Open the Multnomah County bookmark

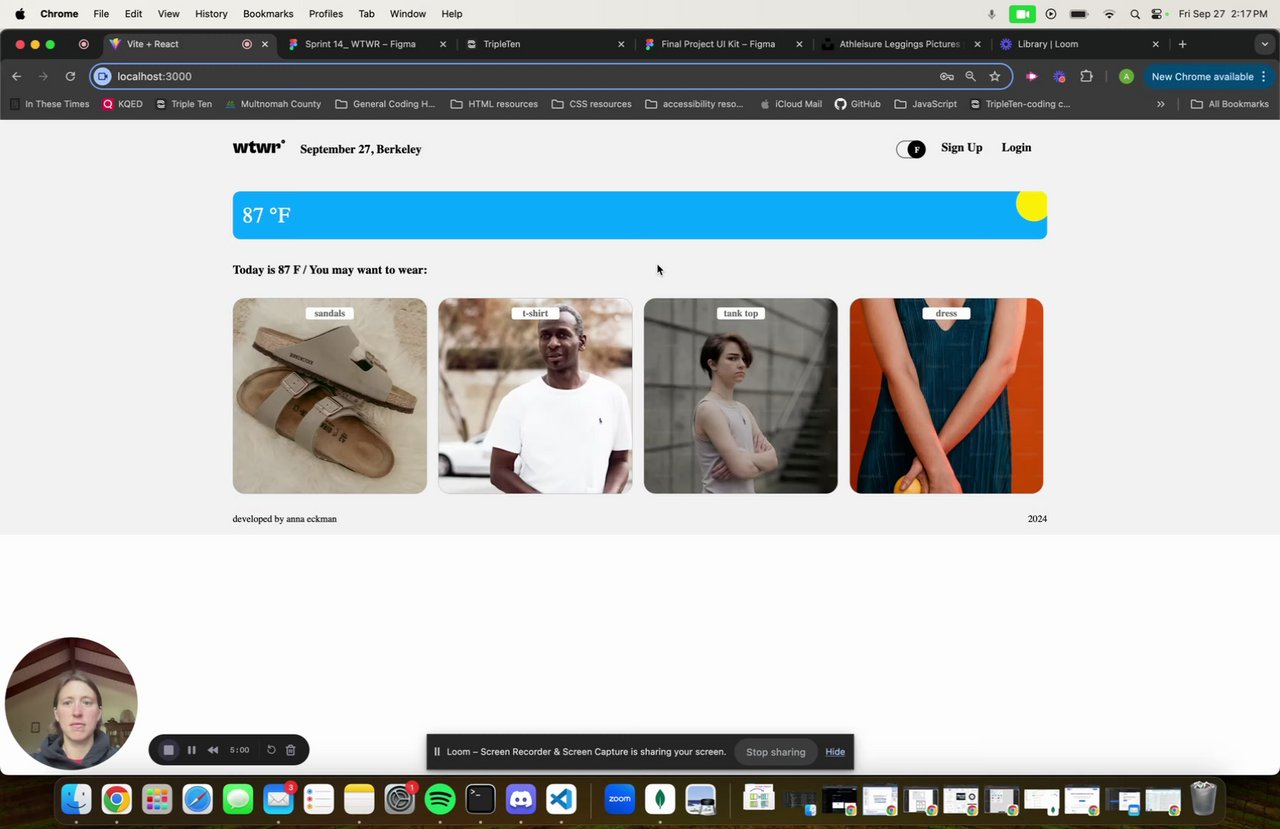(x=273, y=104)
